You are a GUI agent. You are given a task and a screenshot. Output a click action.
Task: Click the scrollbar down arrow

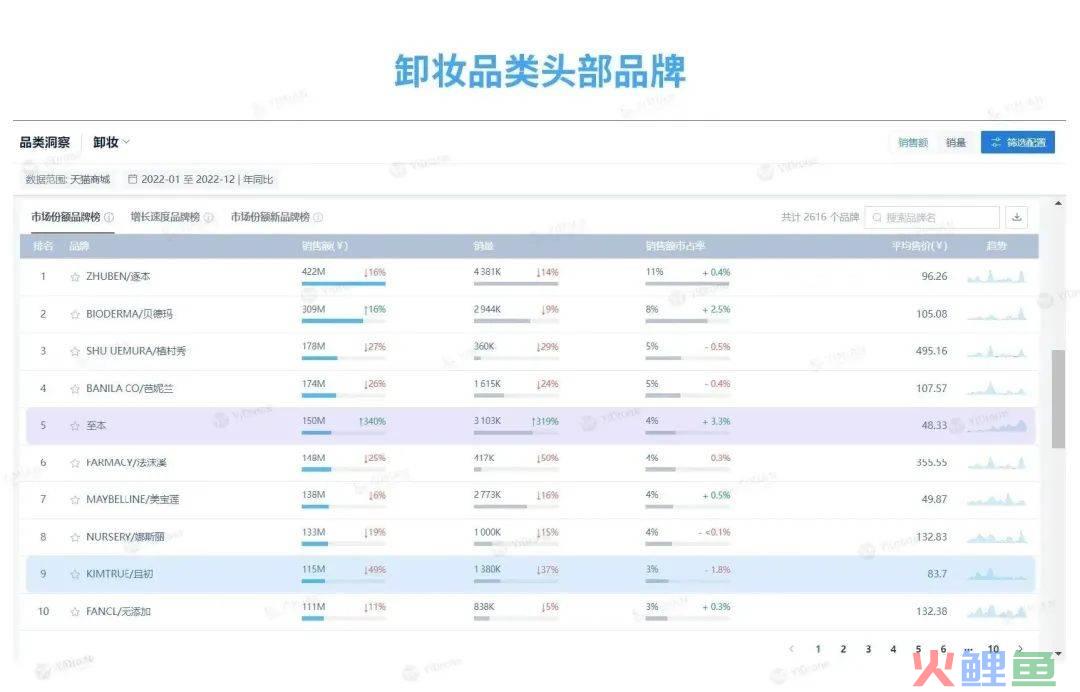pos(1058,653)
